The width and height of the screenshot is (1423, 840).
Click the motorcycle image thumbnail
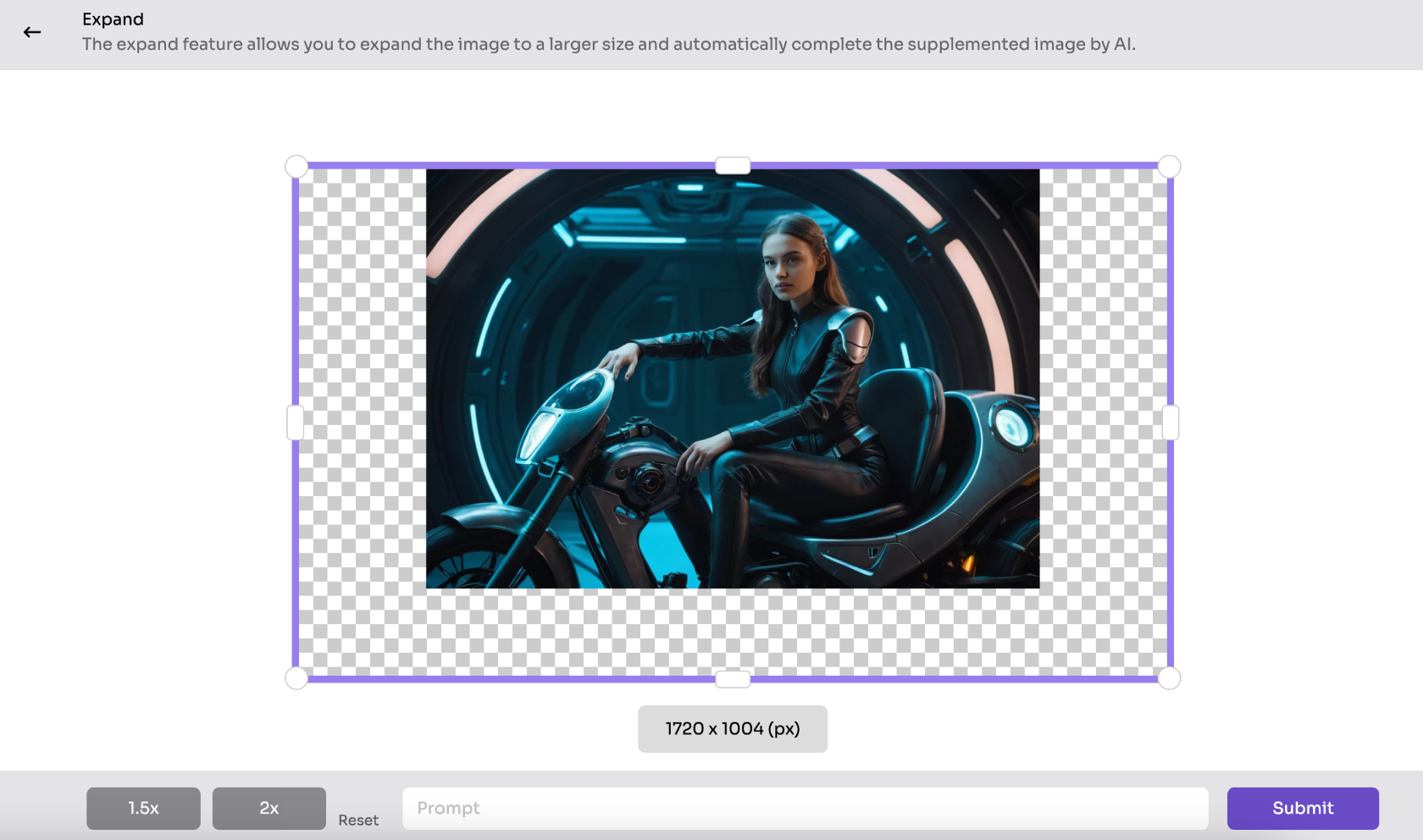733,379
